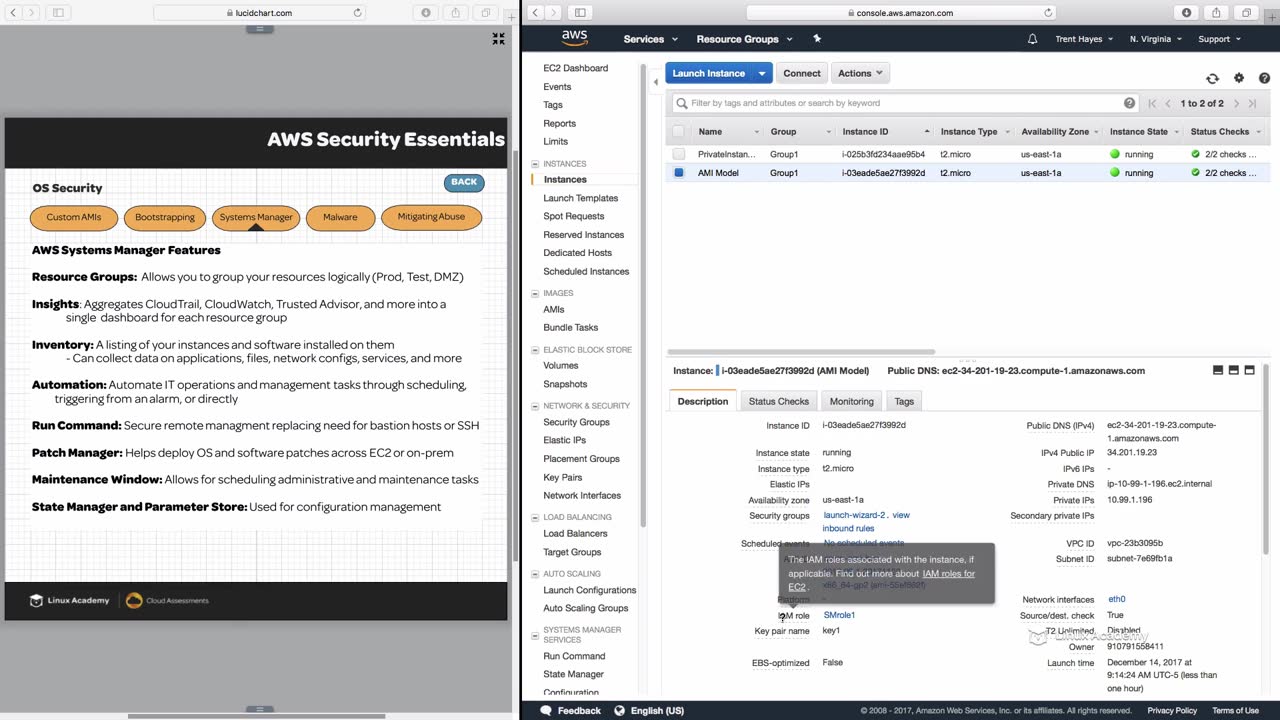Open the Trent Hayes account menu
Screen dimensions: 1280x720
point(1084,39)
